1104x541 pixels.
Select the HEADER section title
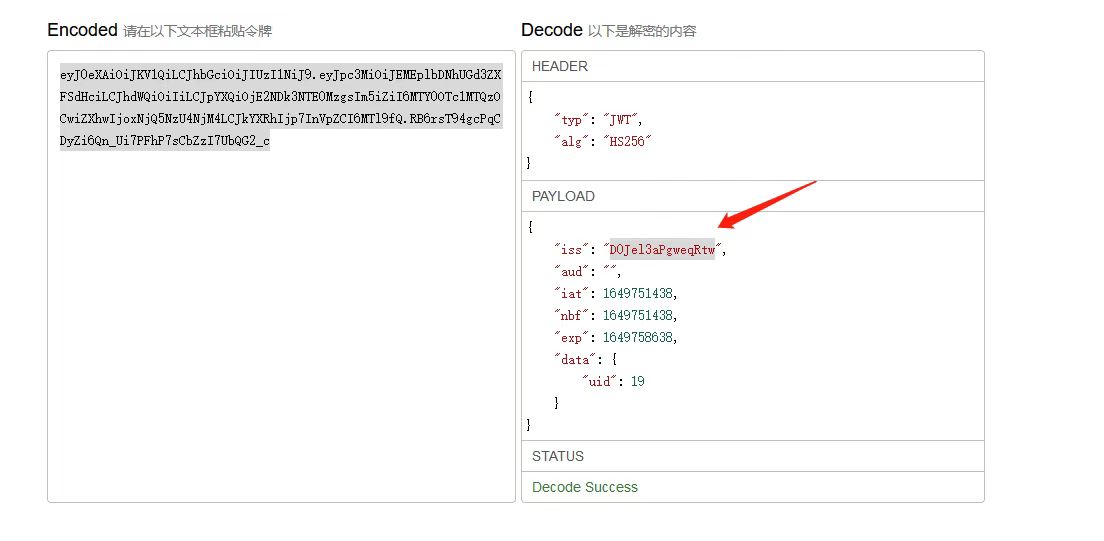560,66
